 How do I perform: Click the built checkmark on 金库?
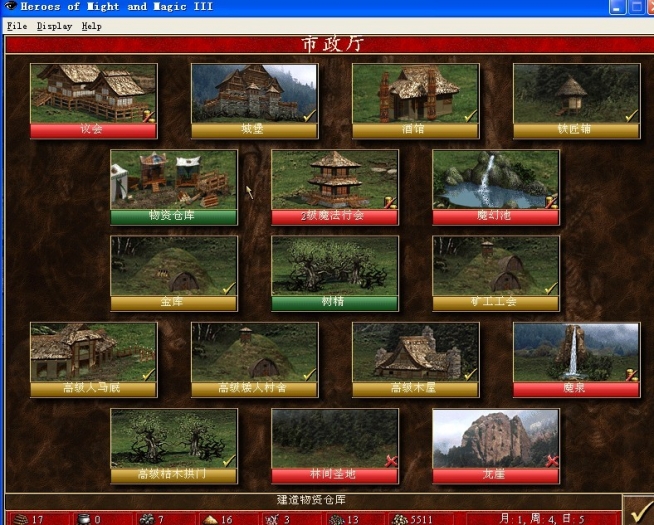tap(229, 288)
